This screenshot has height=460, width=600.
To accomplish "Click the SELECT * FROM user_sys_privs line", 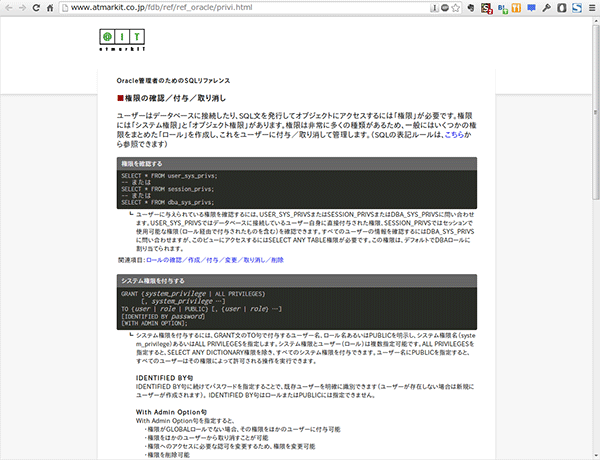I will pyautogui.click(x=169, y=176).
